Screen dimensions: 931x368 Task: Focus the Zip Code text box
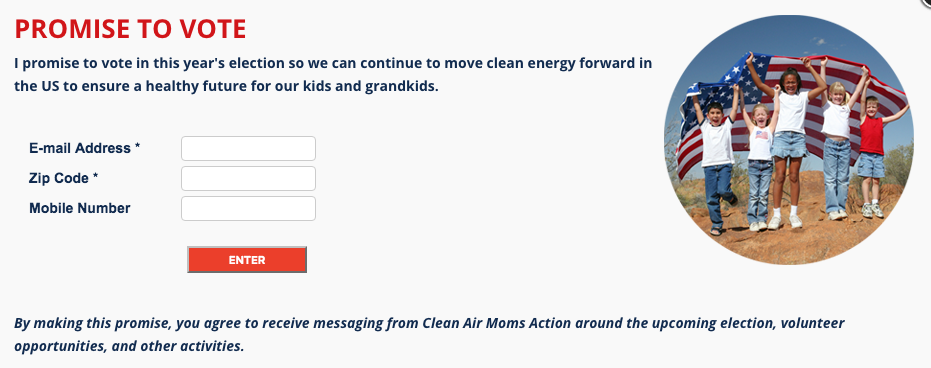(248, 179)
